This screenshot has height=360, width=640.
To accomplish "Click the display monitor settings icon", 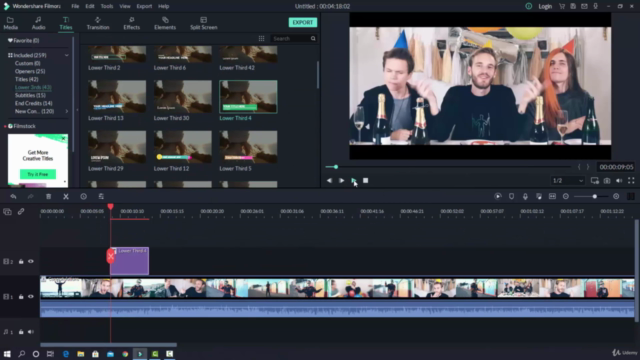I will 595,180.
